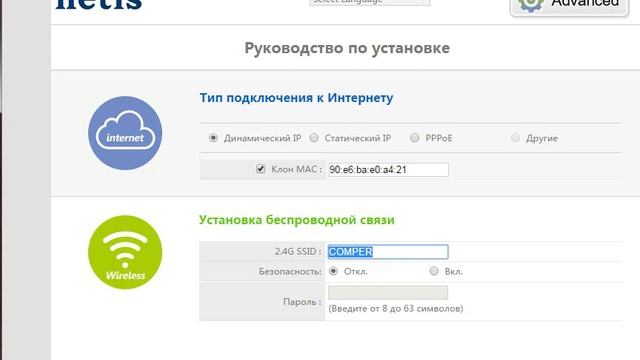Click the 2.4G SSID label
The height and width of the screenshot is (360, 640).
(x=298, y=251)
